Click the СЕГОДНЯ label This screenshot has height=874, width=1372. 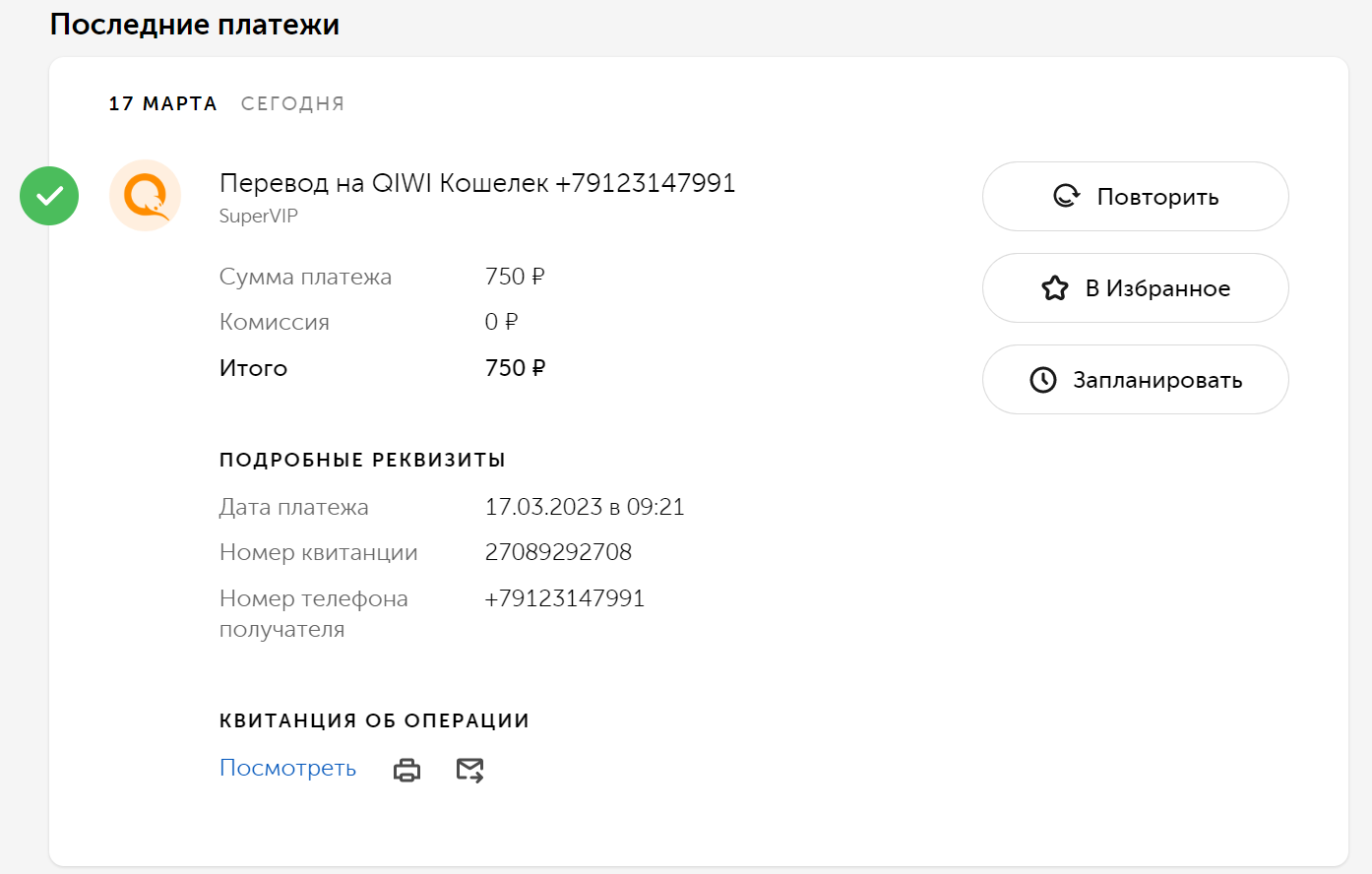click(x=293, y=104)
